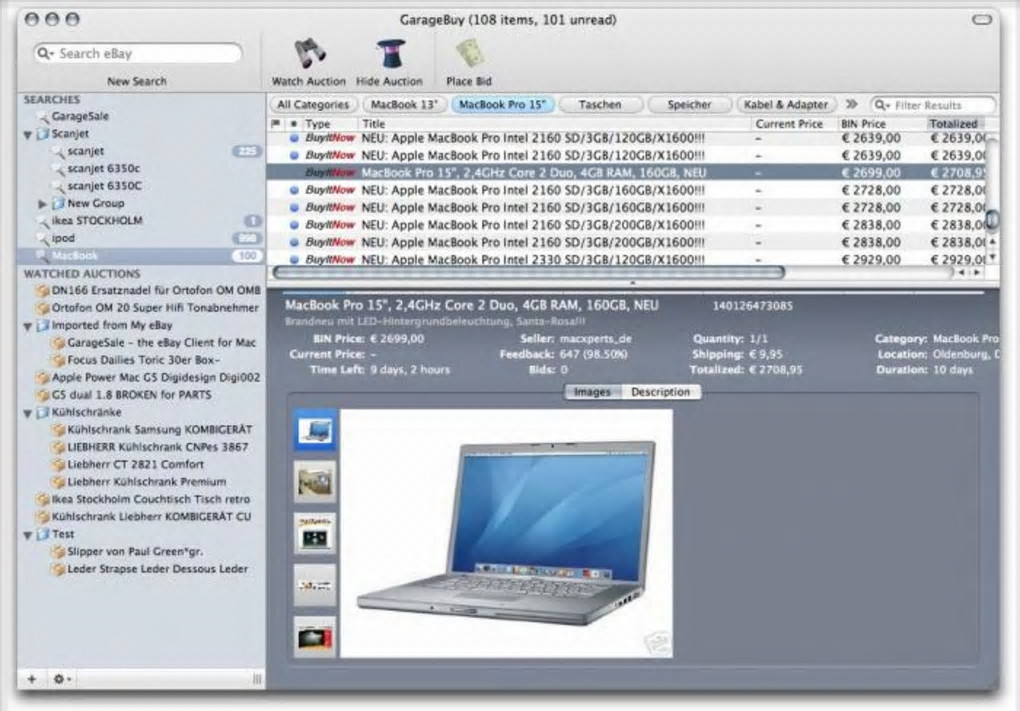Collapse the Kühlschränke group
The height and width of the screenshot is (711, 1020).
28,413
